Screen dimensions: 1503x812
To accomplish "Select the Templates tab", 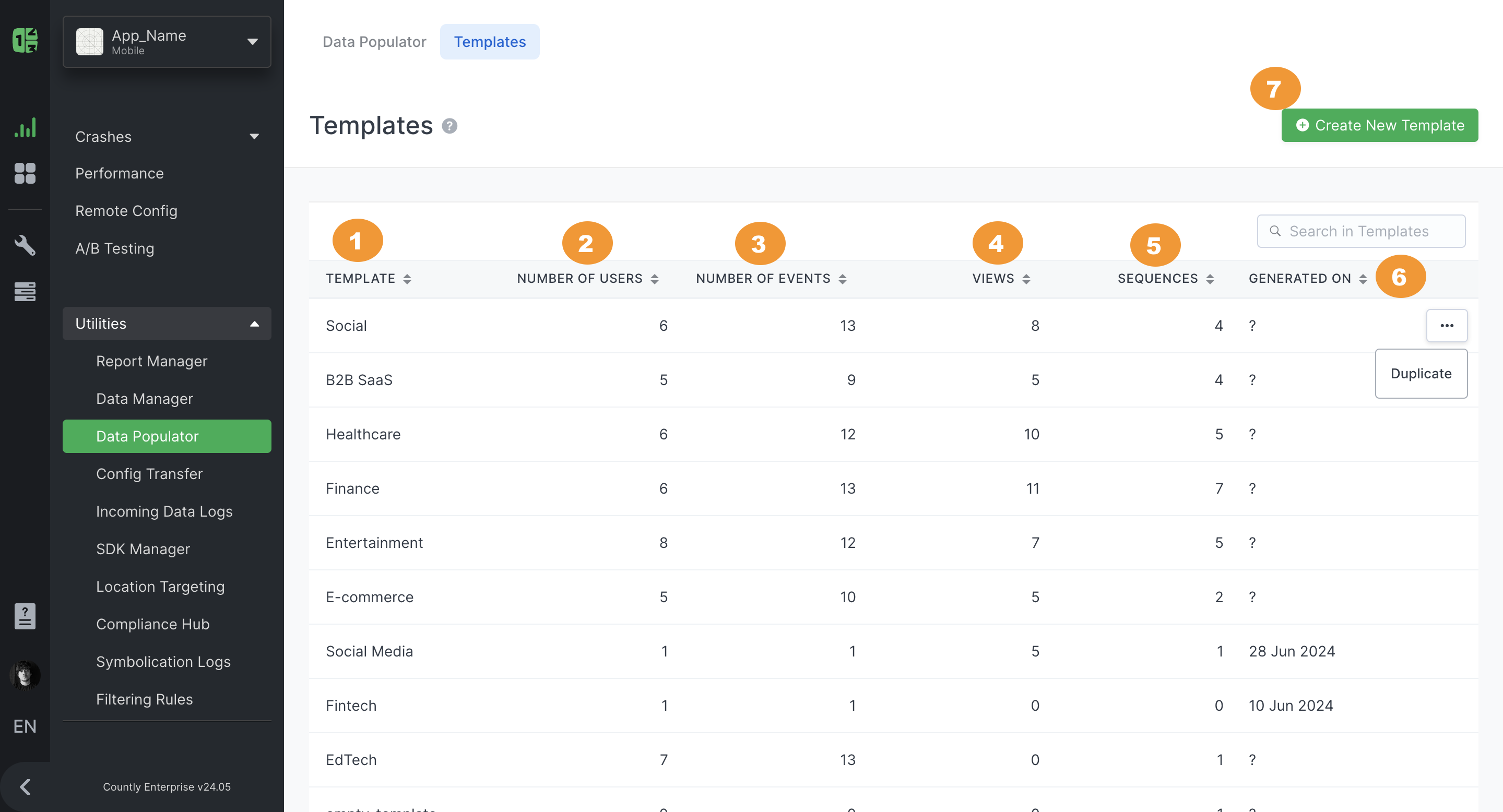I will click(x=490, y=41).
